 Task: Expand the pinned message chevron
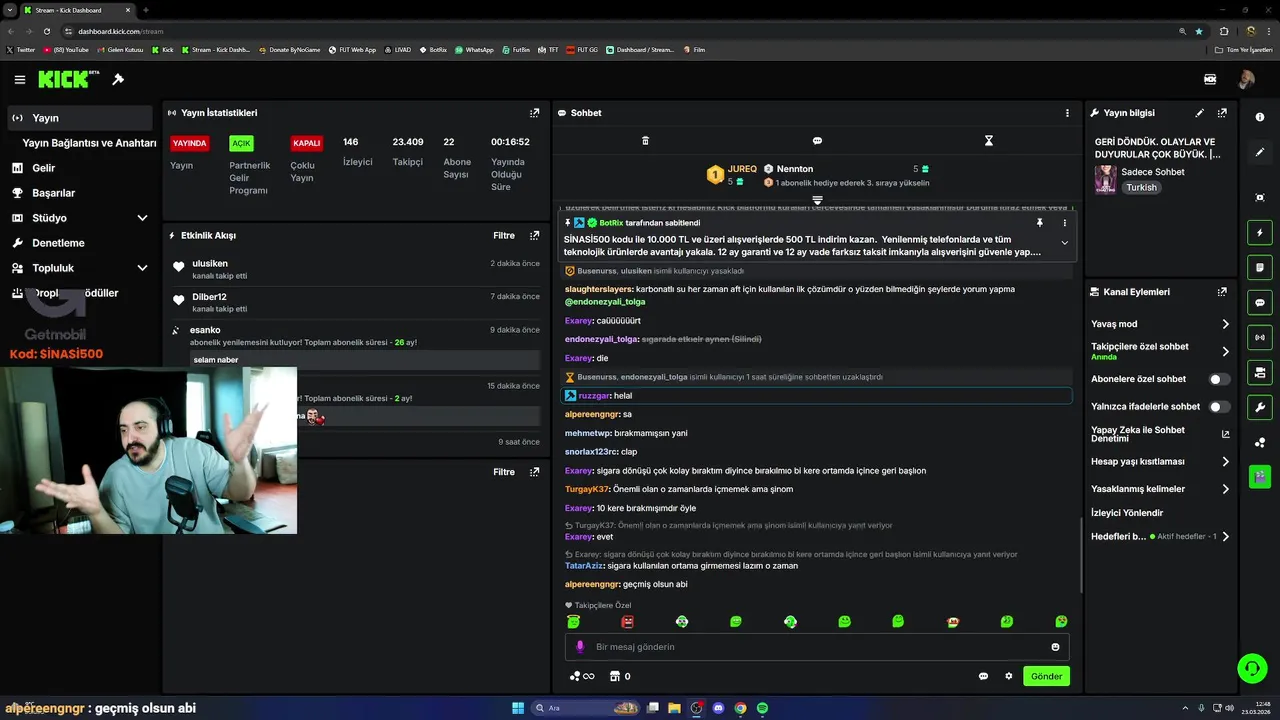tap(1064, 243)
